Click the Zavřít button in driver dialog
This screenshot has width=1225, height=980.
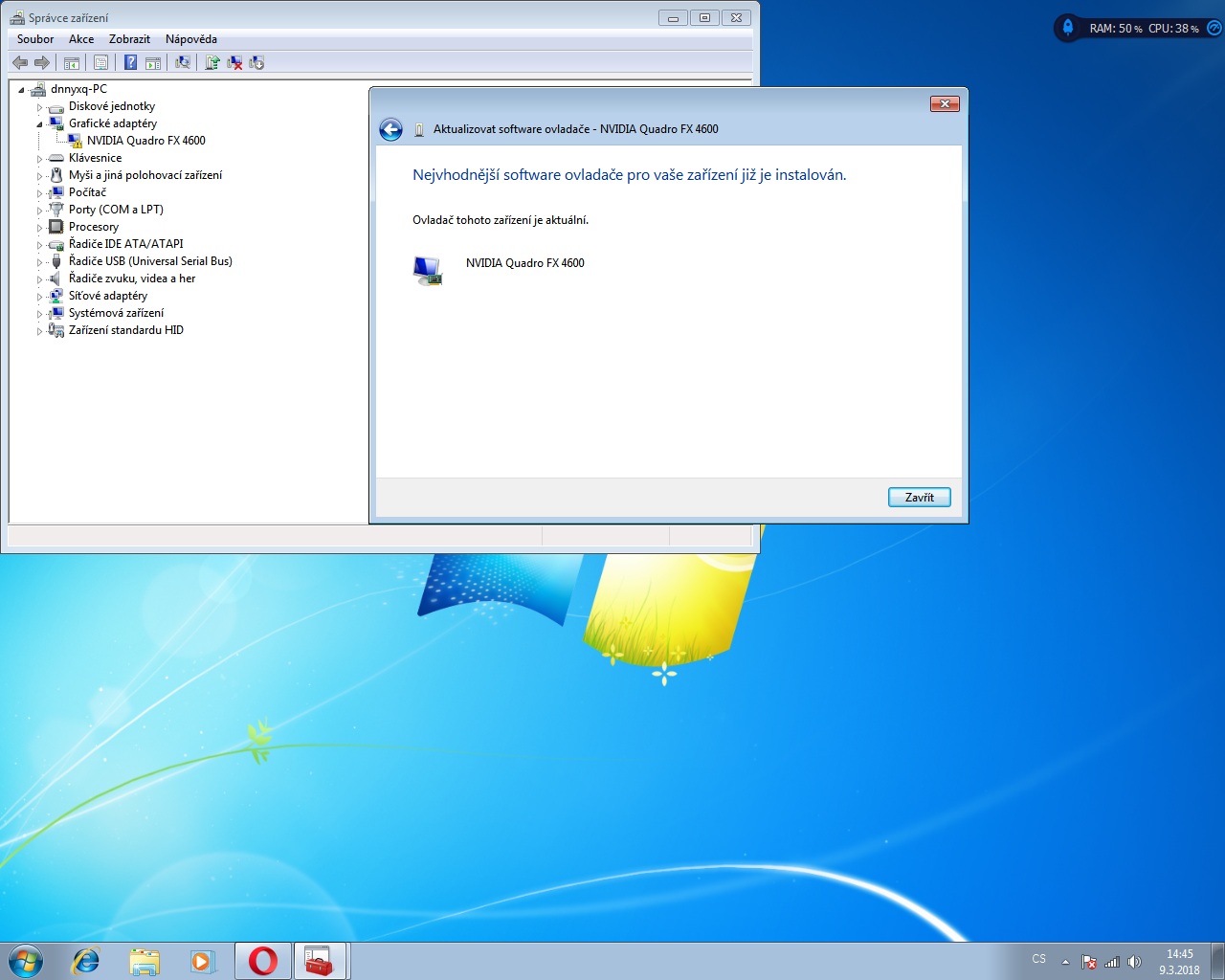(920, 498)
